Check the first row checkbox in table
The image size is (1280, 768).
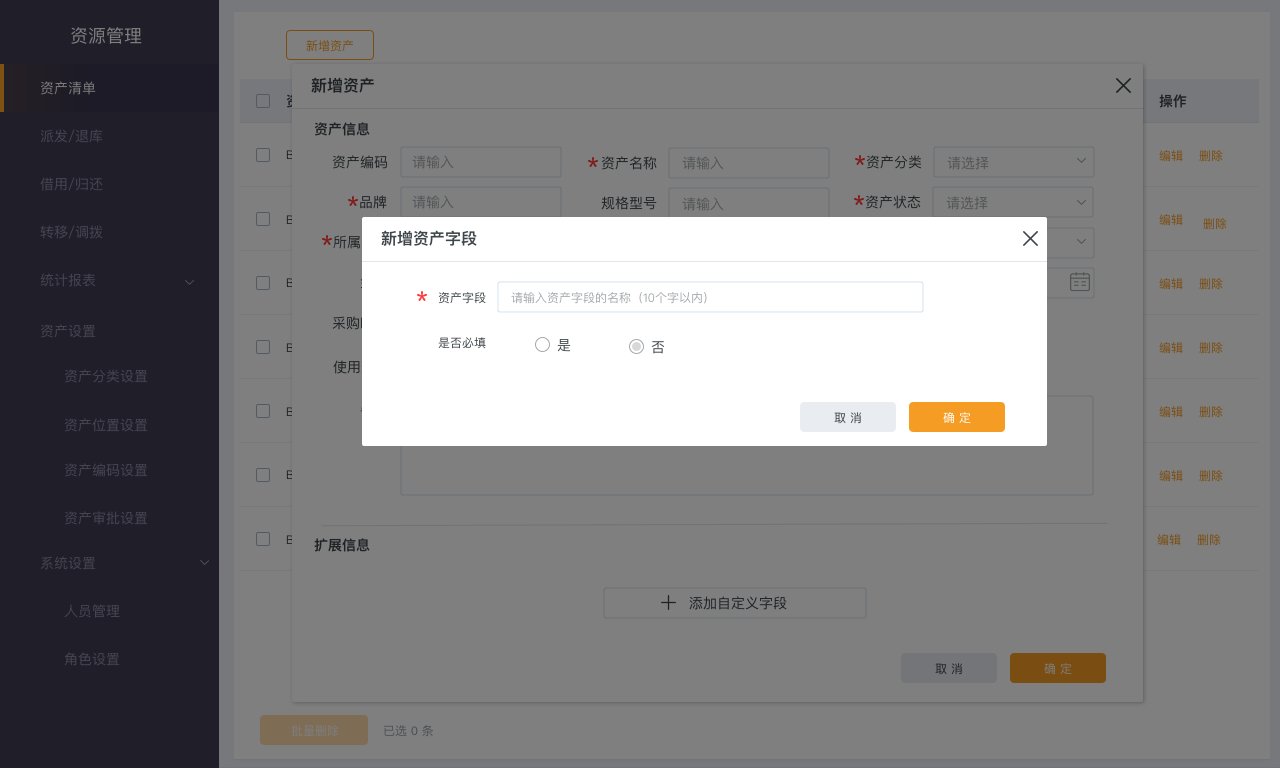[x=263, y=155]
